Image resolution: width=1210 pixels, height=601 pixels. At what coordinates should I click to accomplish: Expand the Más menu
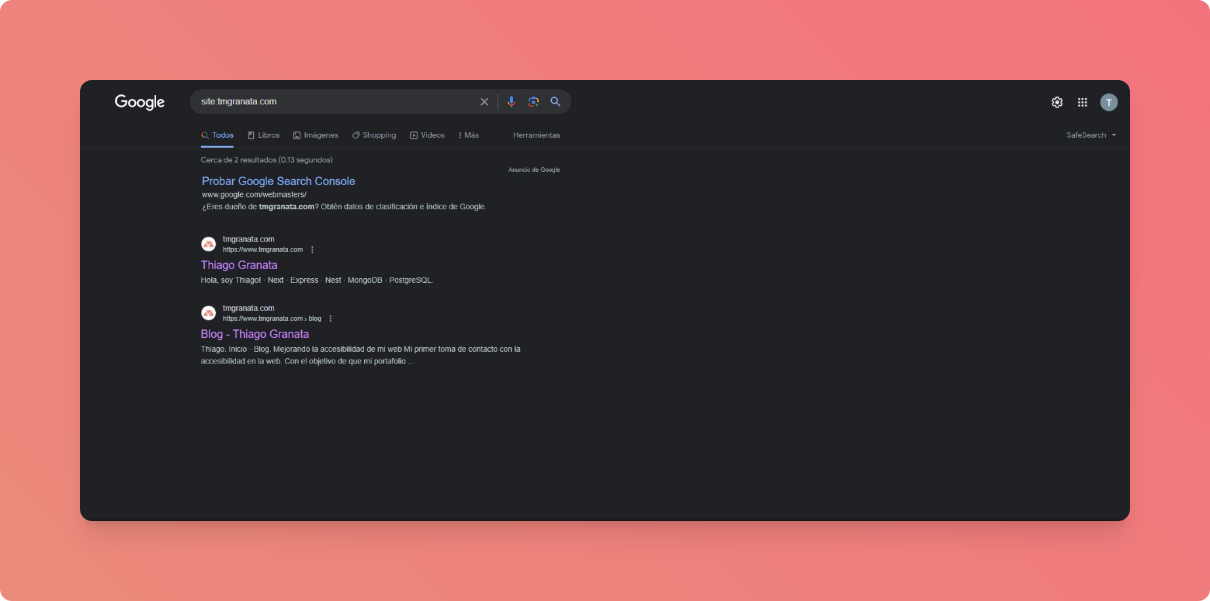[468, 135]
